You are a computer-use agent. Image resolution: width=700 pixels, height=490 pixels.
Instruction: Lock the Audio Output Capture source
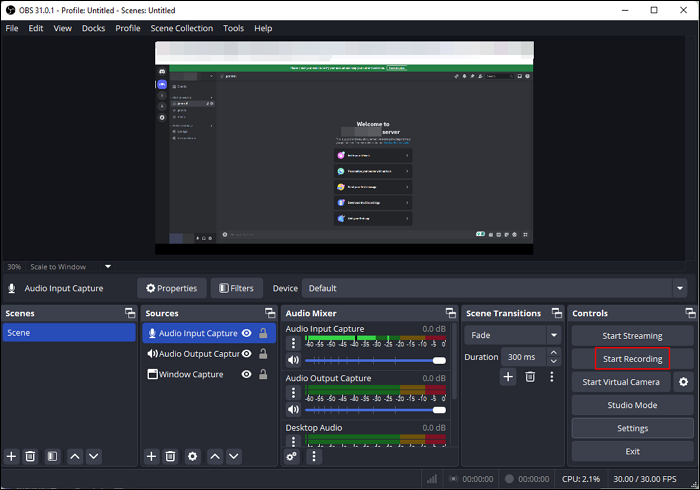(263, 354)
